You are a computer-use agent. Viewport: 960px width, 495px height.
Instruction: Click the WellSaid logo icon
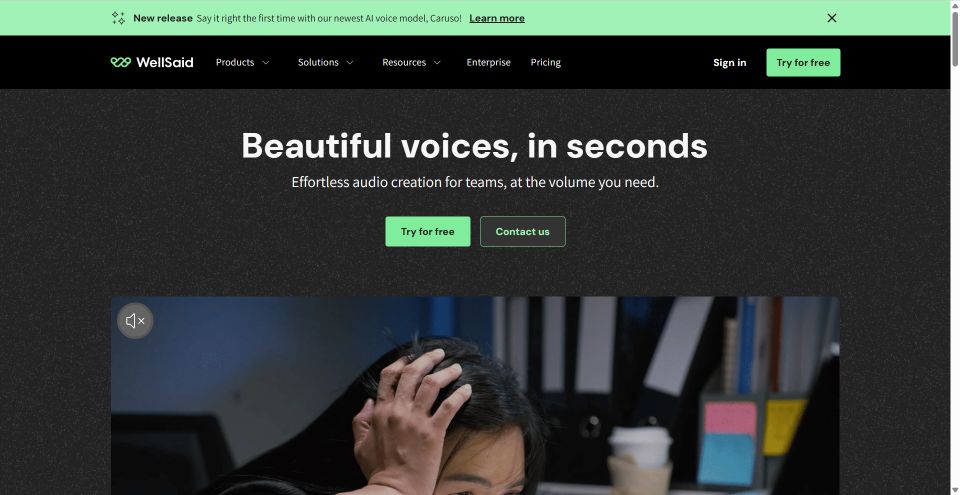pyautogui.click(x=121, y=62)
